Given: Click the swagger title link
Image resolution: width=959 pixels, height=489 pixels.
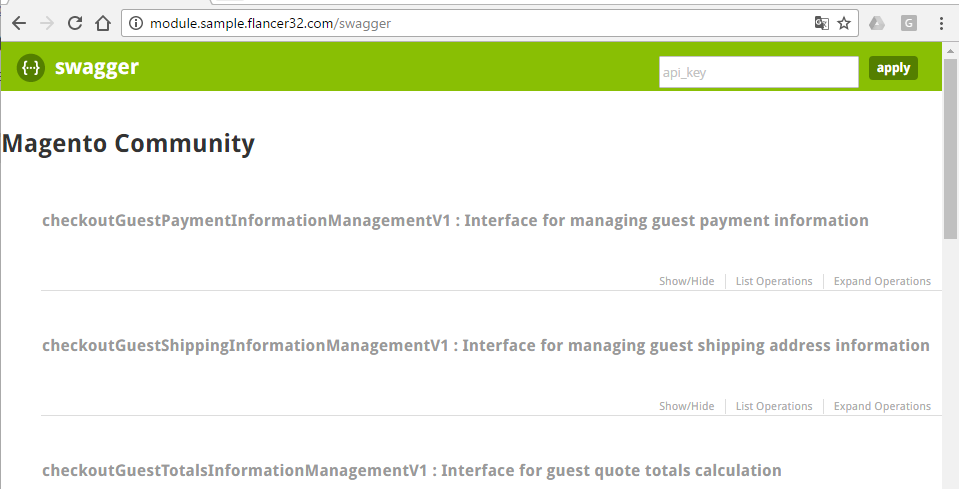Looking at the screenshot, I should (x=97, y=67).
